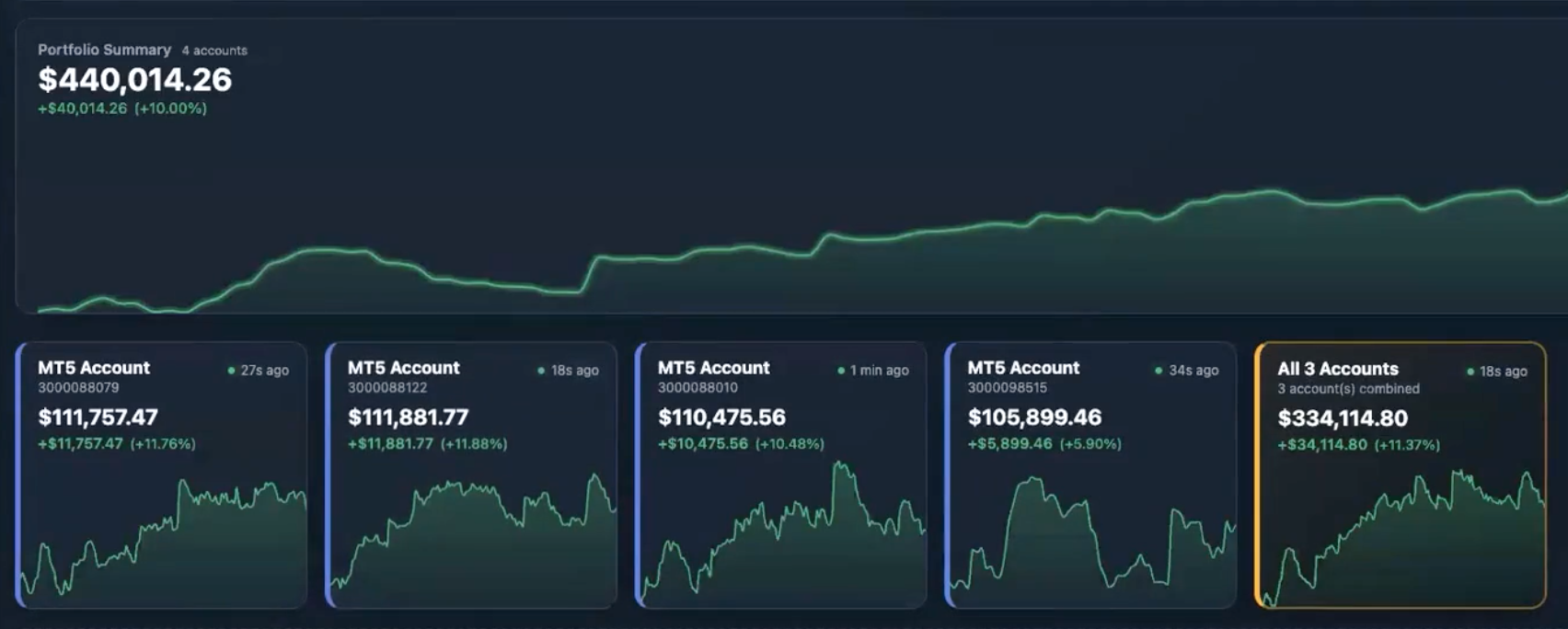
Task: Click the '34s ago' status indicator
Action: pos(1187,371)
